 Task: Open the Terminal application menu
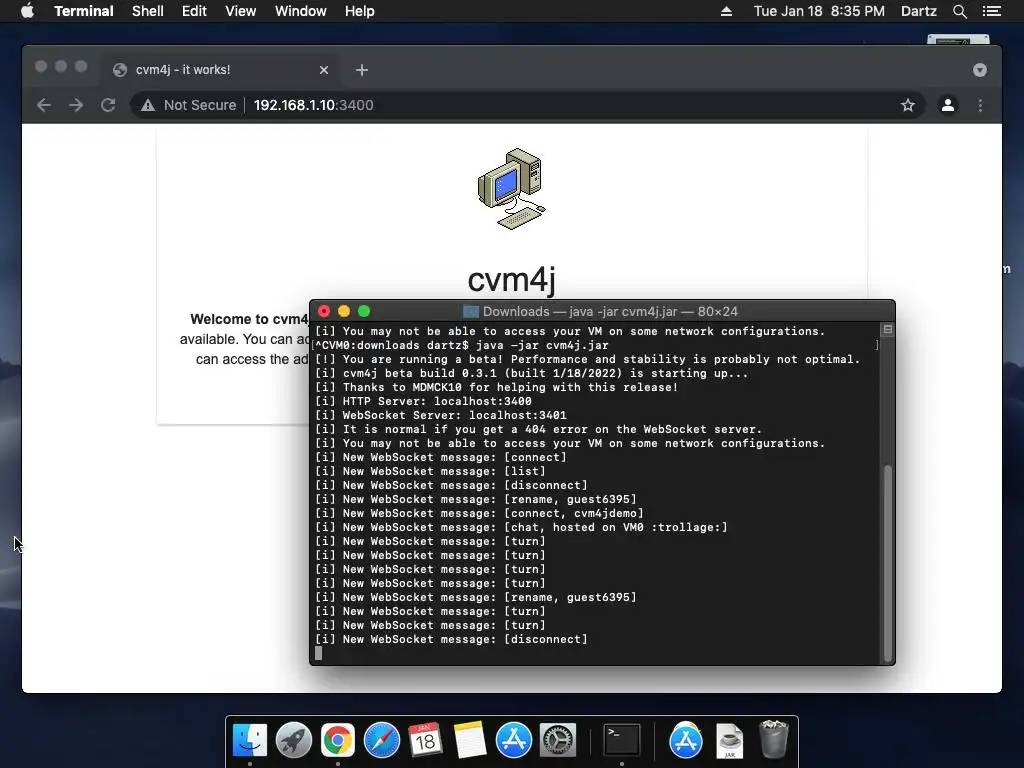click(x=84, y=11)
